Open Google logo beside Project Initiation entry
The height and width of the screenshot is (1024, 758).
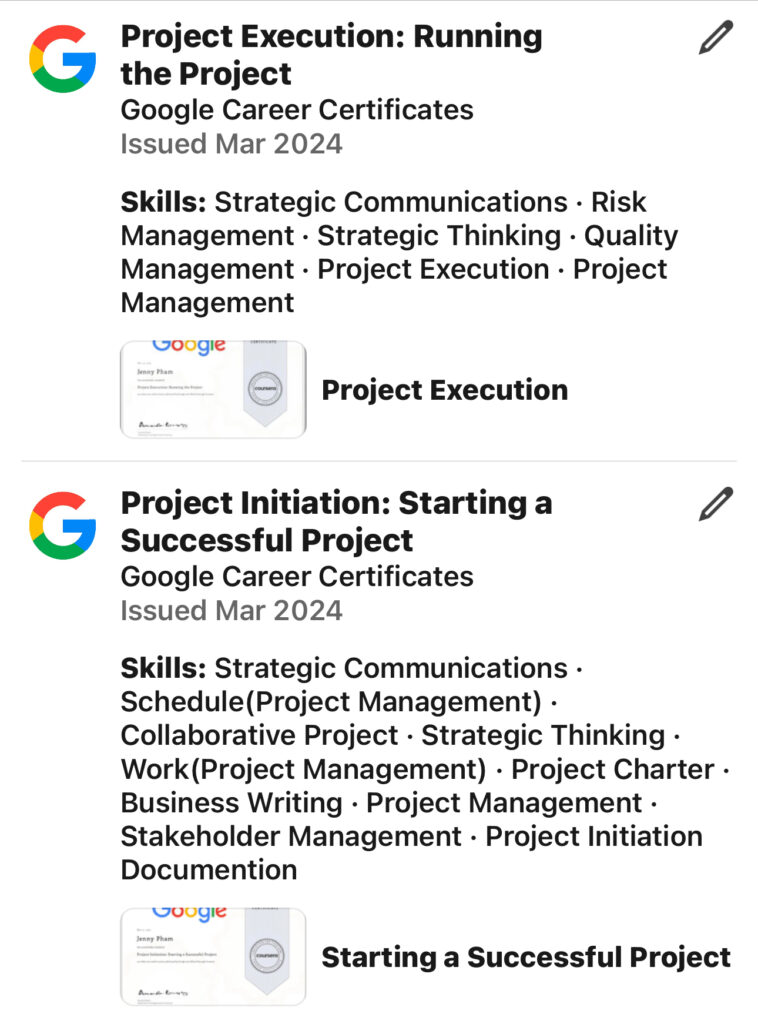63,525
